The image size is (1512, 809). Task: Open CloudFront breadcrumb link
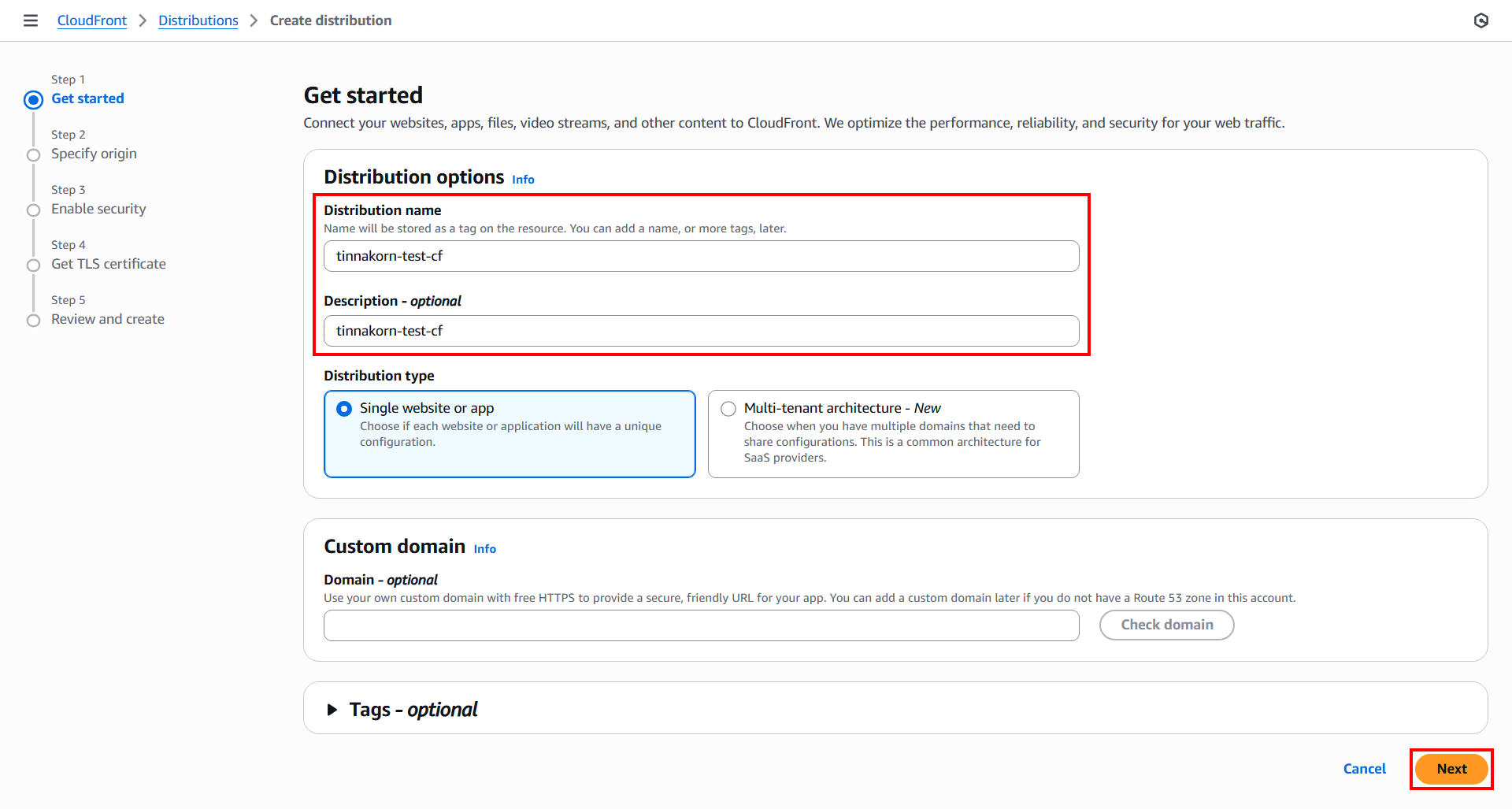pos(91,20)
